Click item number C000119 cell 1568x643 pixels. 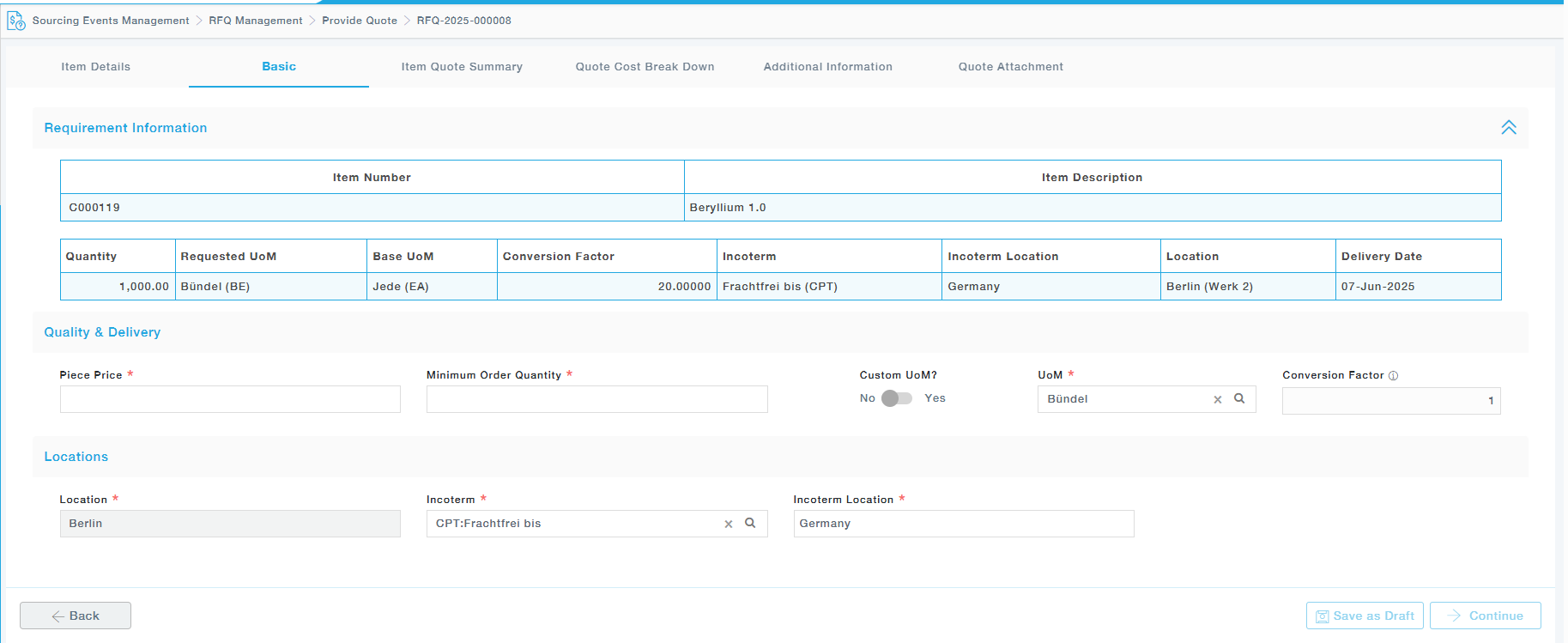pos(372,208)
